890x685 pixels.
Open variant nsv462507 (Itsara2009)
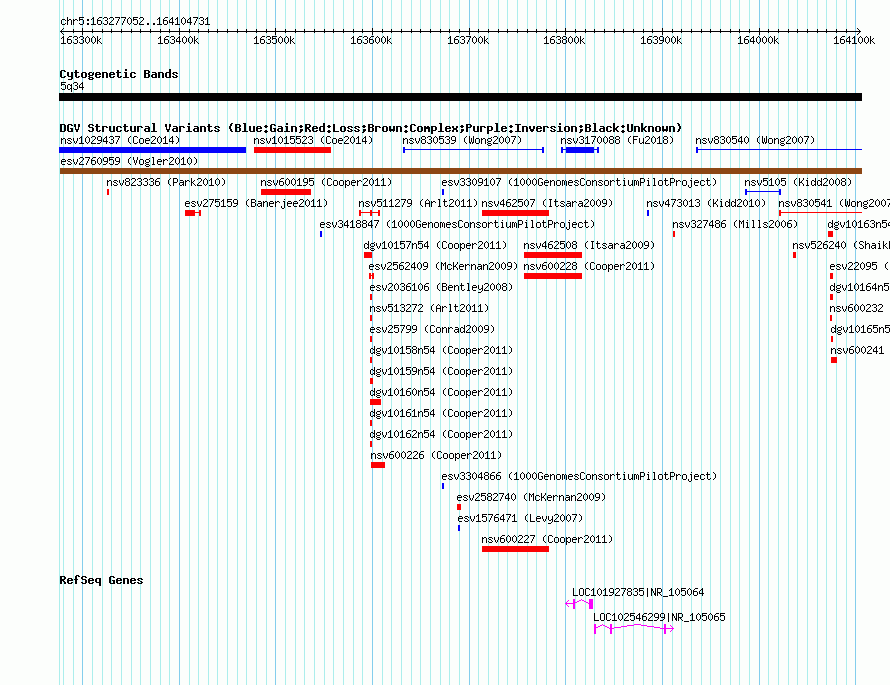[x=547, y=203]
